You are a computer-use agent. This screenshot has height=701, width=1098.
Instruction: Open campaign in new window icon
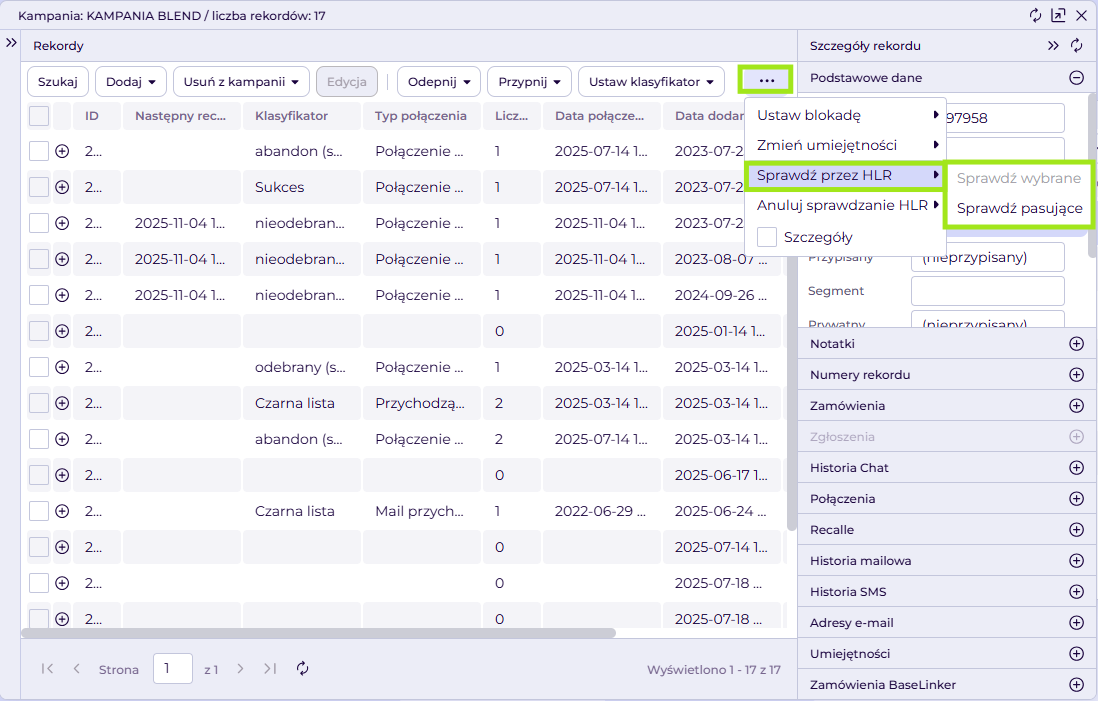pos(1058,15)
